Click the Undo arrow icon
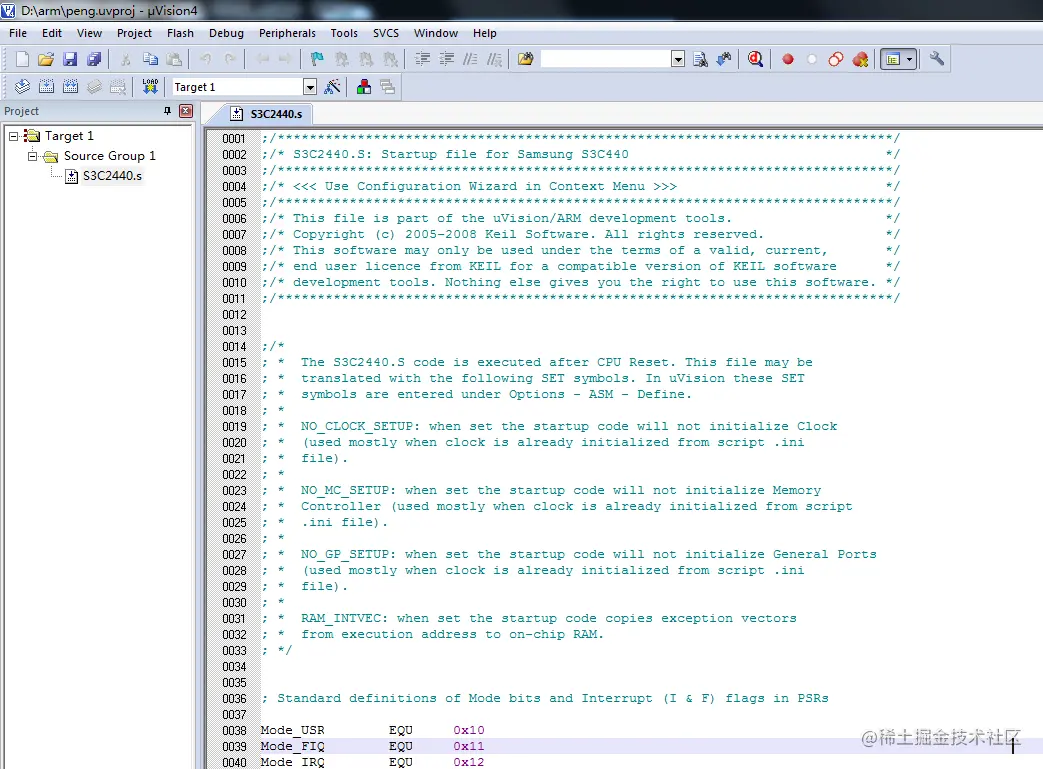The height and width of the screenshot is (769, 1043). 206,59
